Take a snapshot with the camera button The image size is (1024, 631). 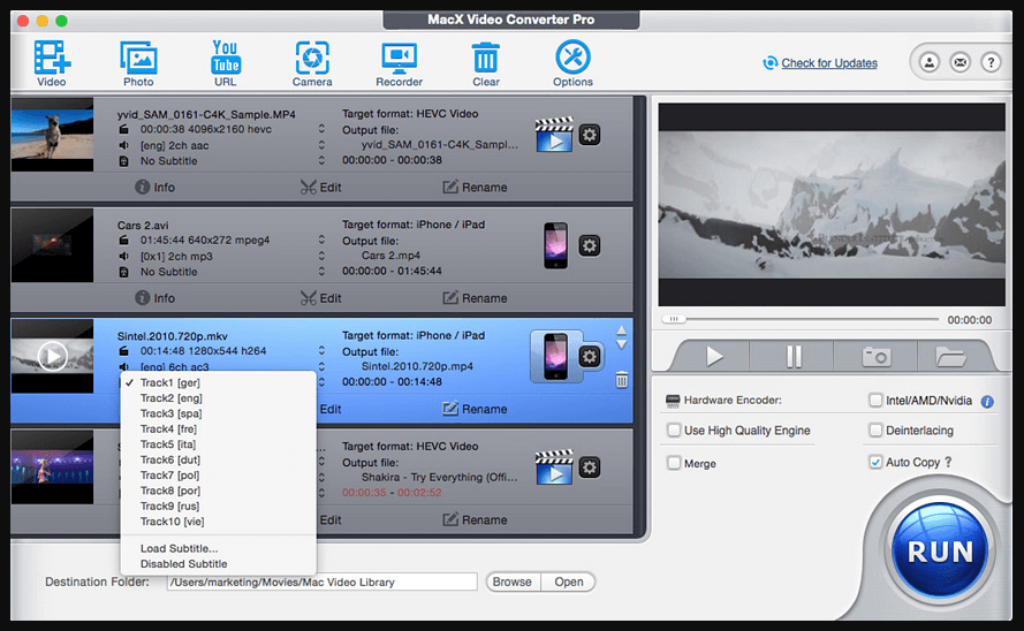[876, 357]
